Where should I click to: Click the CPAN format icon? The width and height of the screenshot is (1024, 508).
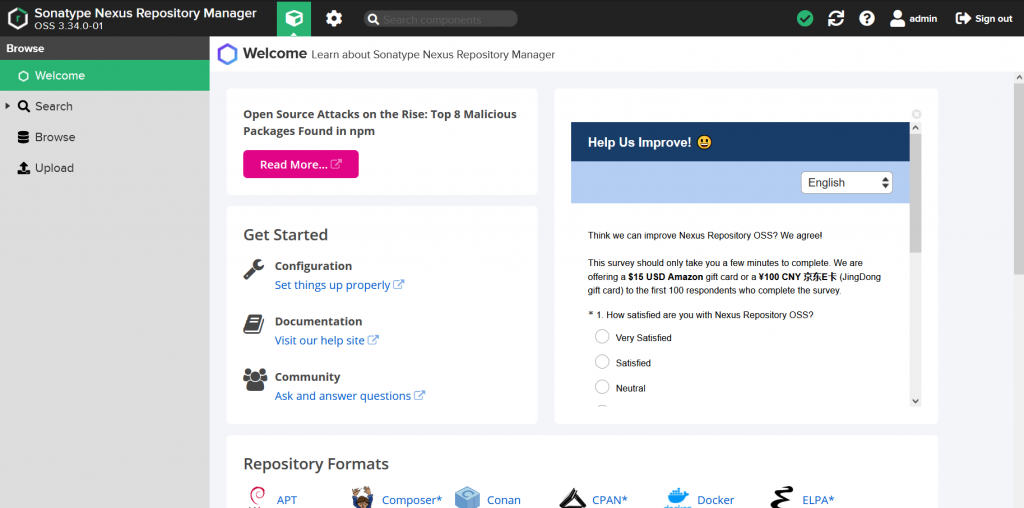(x=573, y=498)
